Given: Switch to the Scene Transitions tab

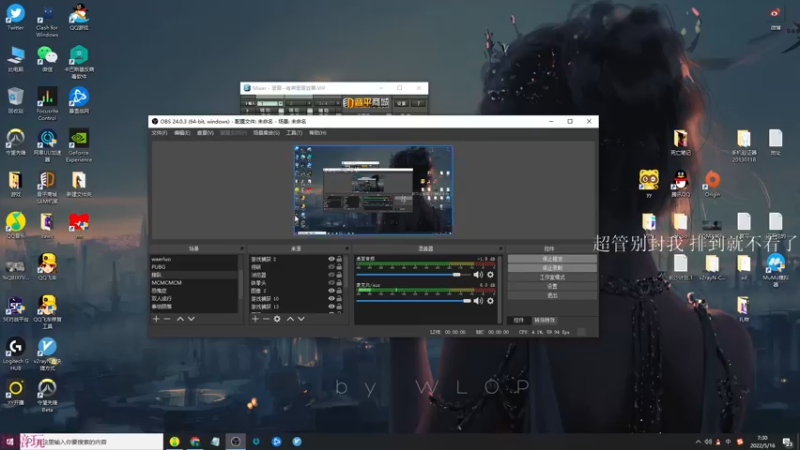Looking at the screenshot, I should (544, 320).
